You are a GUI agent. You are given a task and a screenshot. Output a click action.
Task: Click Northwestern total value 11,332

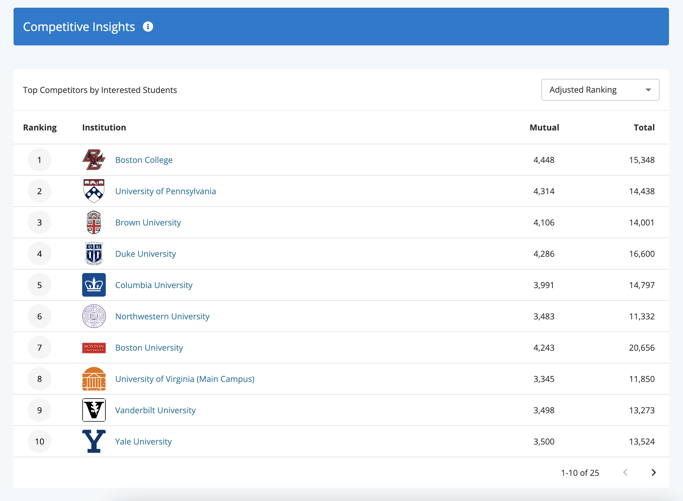[x=642, y=317]
